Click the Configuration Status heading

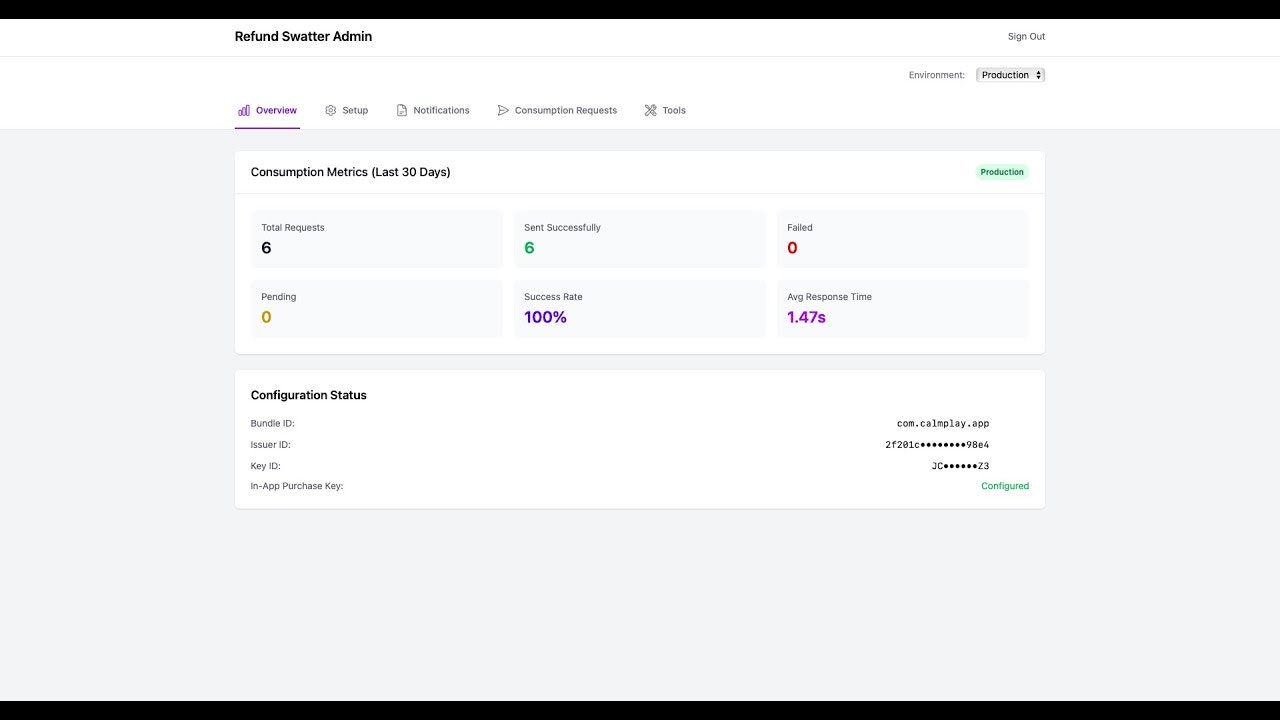pos(308,395)
